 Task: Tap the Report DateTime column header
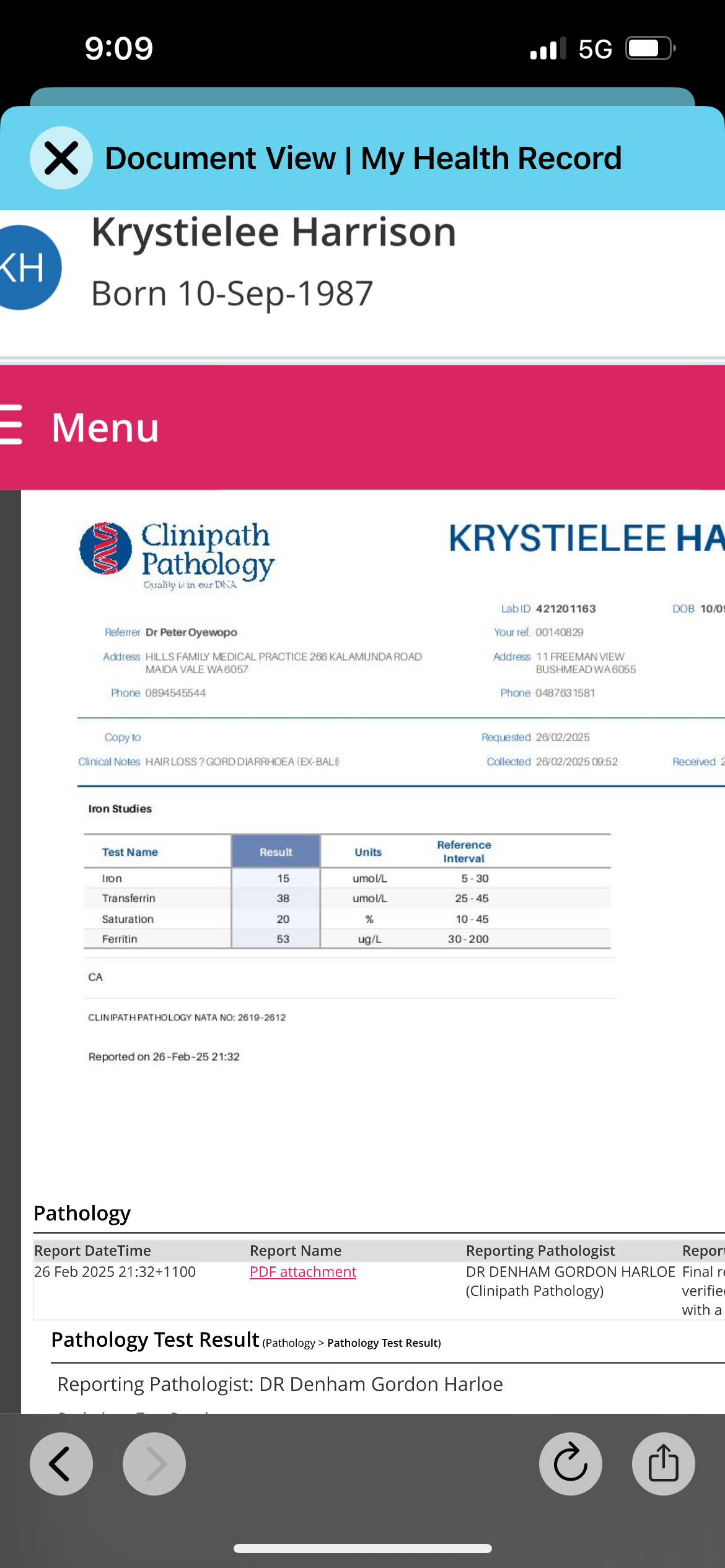point(93,1250)
